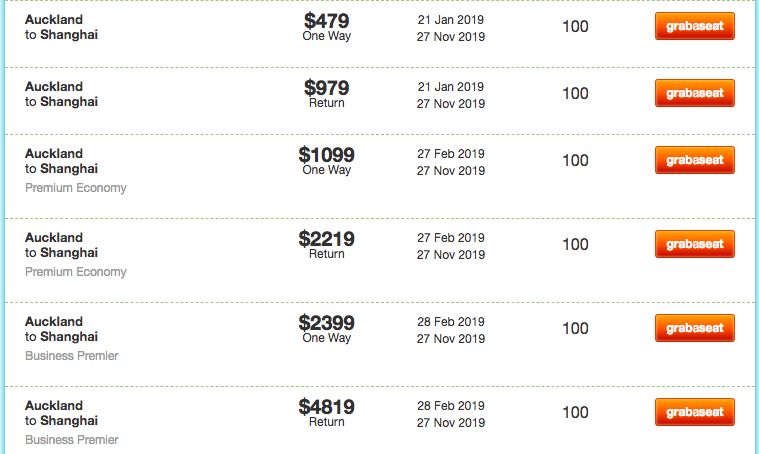
Task: Select the $4819 Return price
Action: [x=327, y=413]
